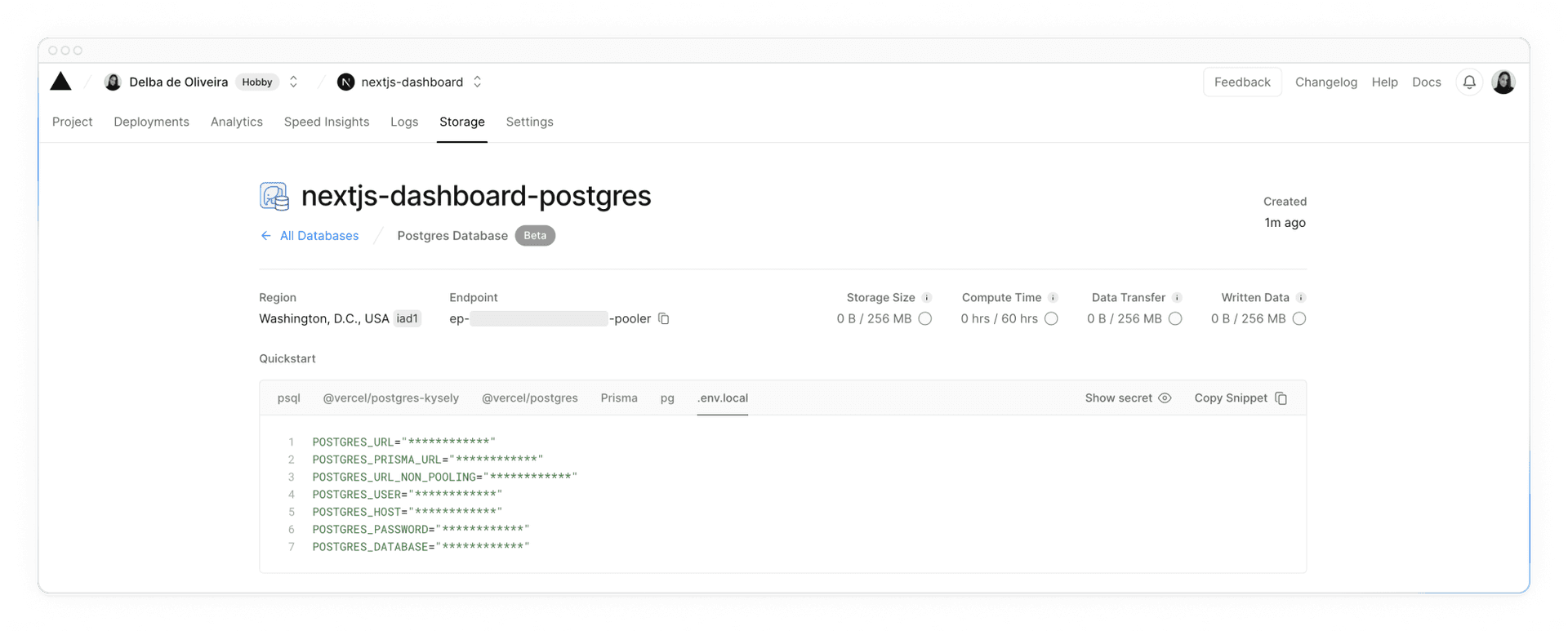Select the psql quickstart tab
1568x631 pixels.
point(289,398)
